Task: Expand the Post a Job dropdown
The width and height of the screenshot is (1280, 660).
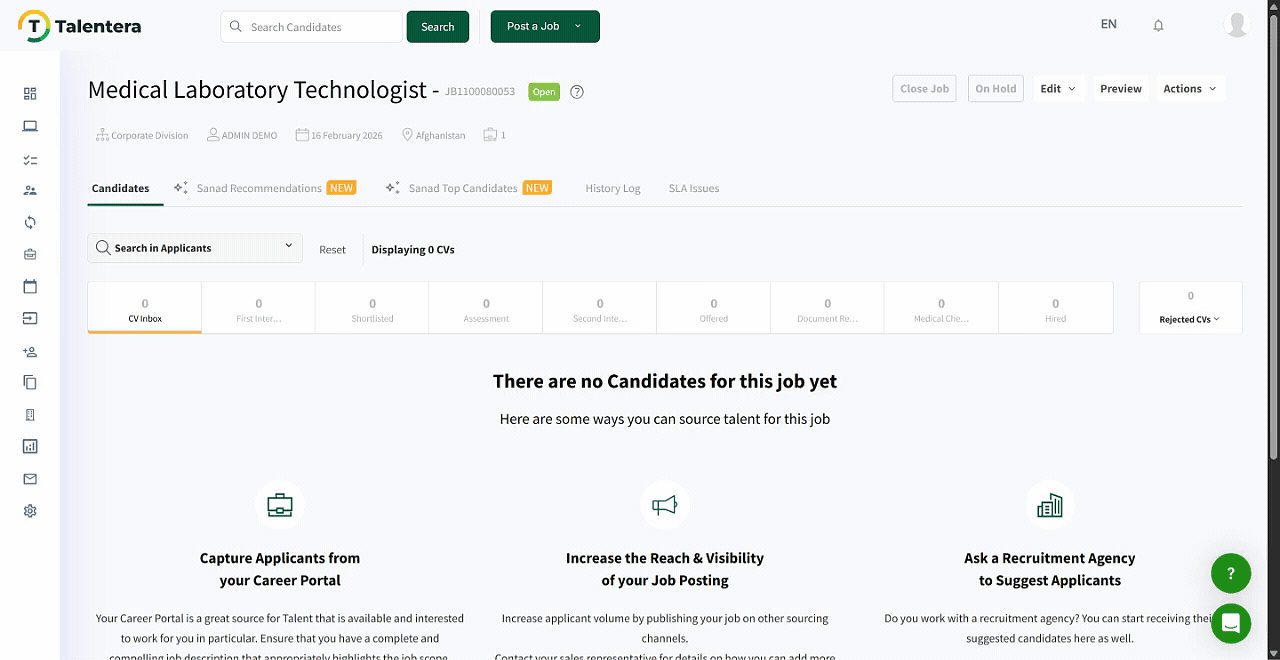Action: tap(578, 27)
